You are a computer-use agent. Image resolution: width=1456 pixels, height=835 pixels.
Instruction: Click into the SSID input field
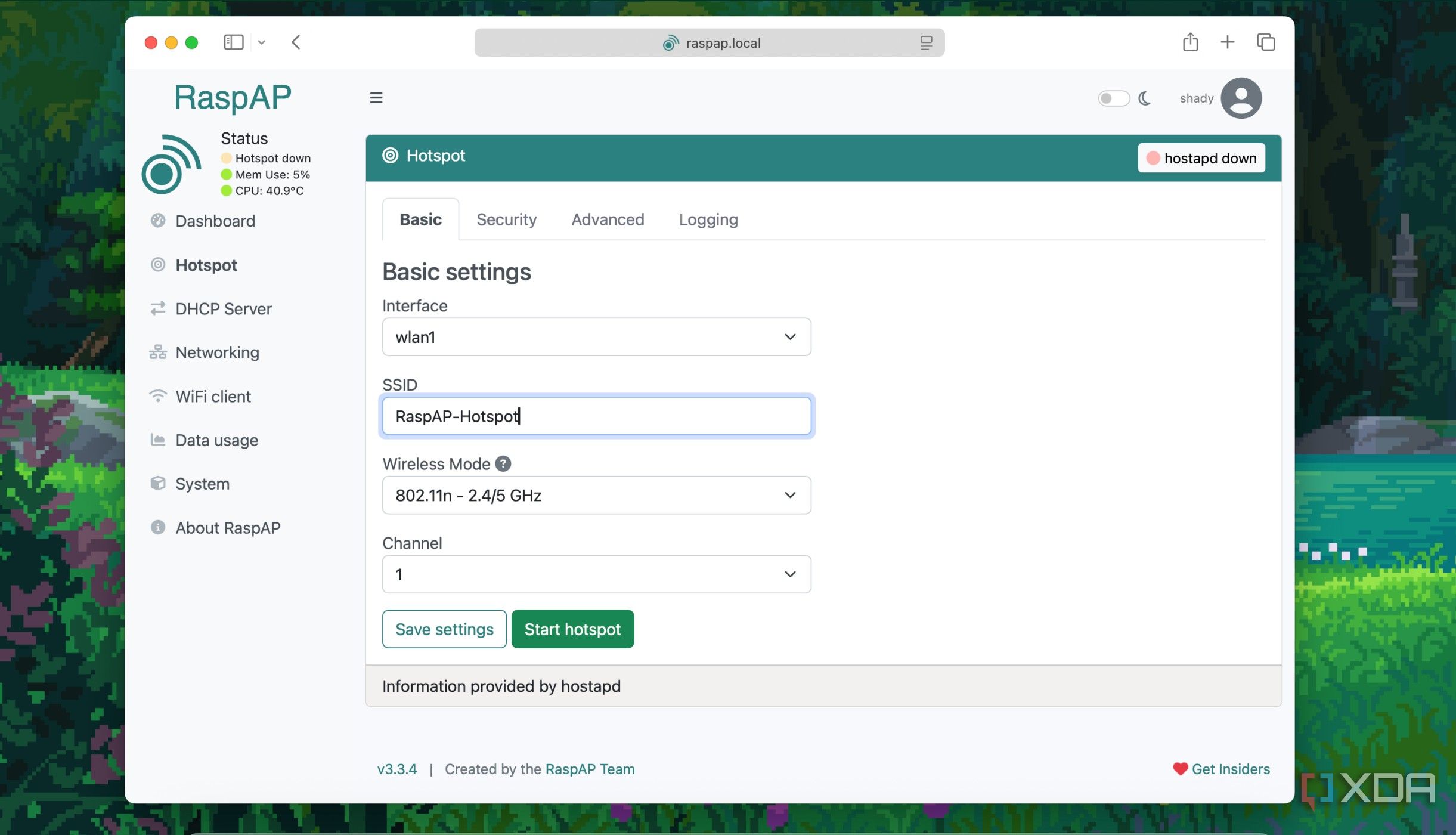(596, 416)
